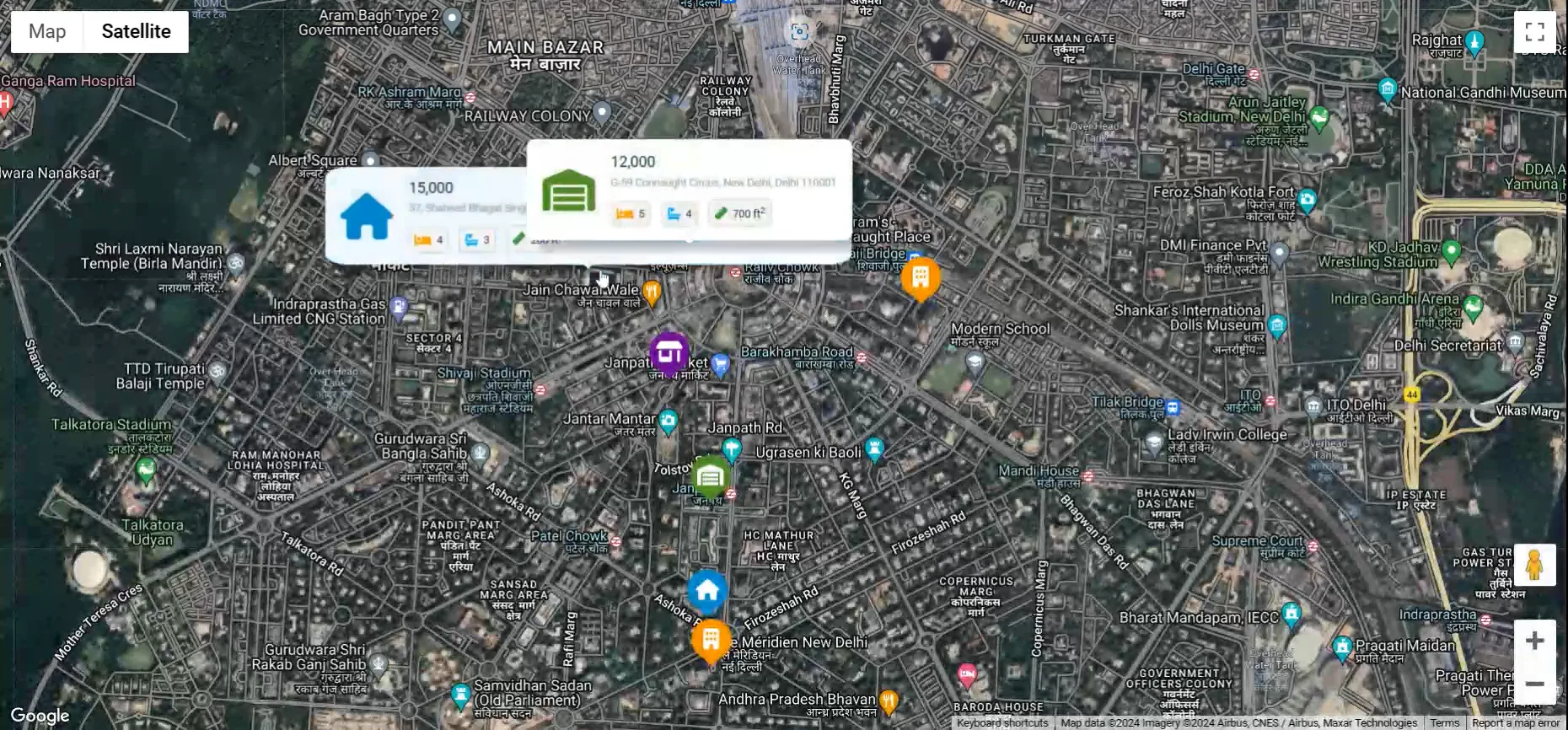The height and width of the screenshot is (730, 1568).
Task: Click the National Gandhi Museum pin
Action: pos(1387,89)
